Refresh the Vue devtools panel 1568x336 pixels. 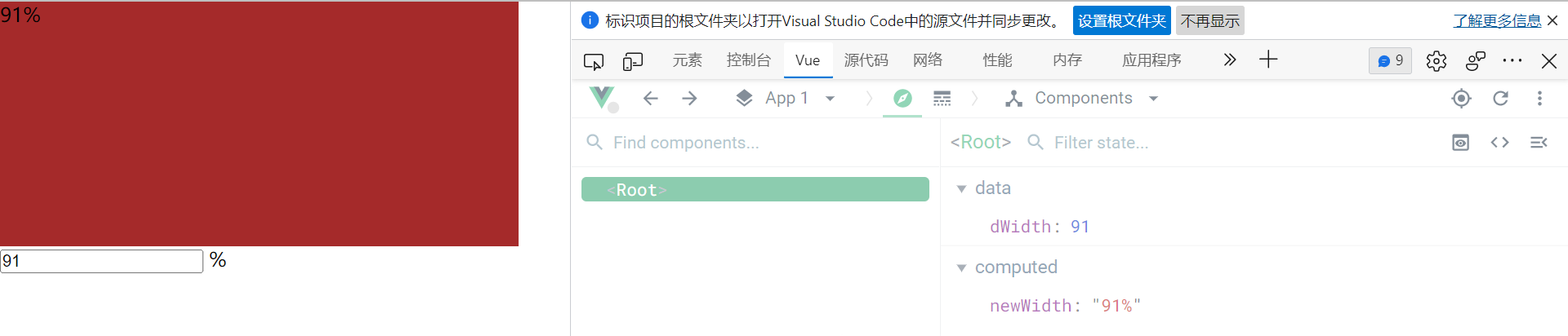[x=1501, y=99]
